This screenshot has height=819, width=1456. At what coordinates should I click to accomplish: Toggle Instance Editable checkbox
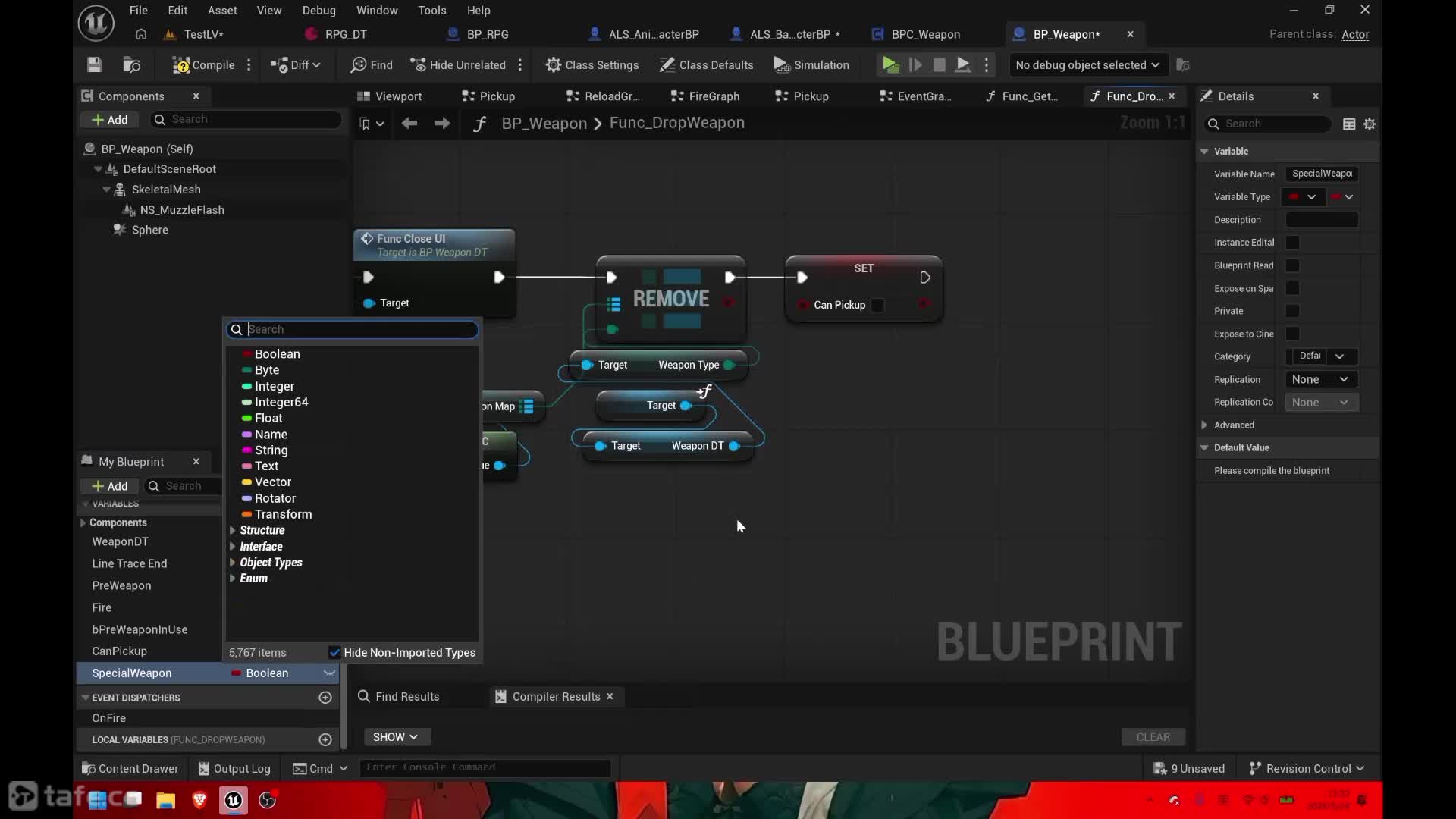pyautogui.click(x=1293, y=243)
